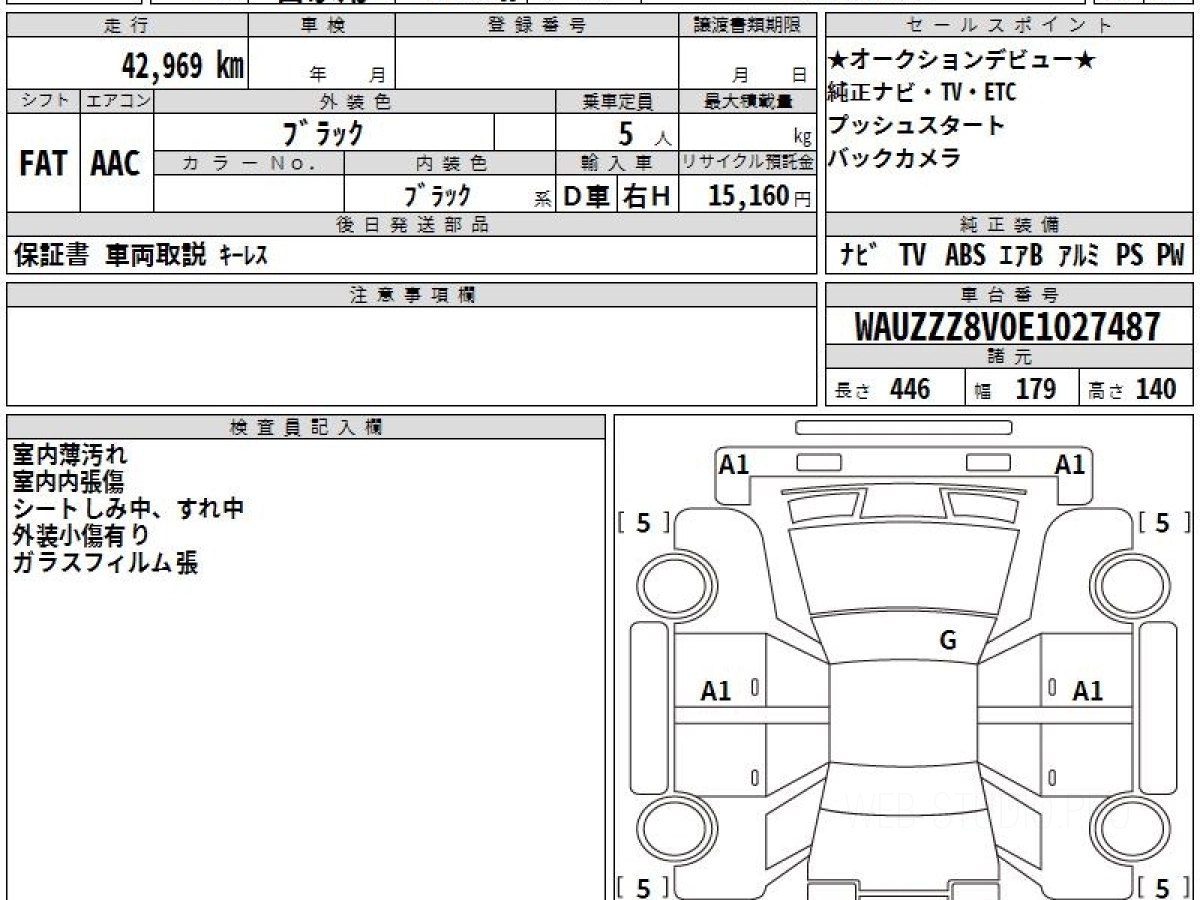
Task: Click the 純正装備 section header
Action: coord(1009,225)
